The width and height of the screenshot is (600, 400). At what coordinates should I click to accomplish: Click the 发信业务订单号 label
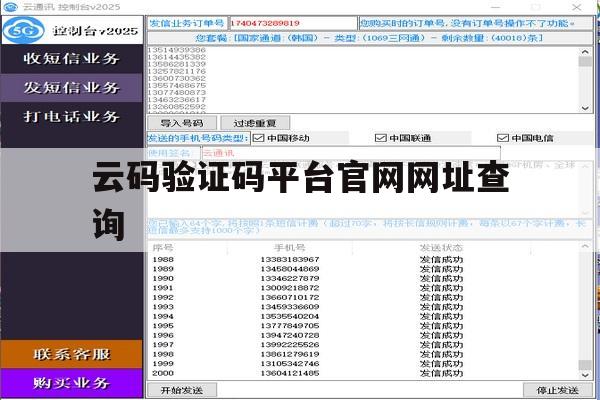[x=187, y=23]
